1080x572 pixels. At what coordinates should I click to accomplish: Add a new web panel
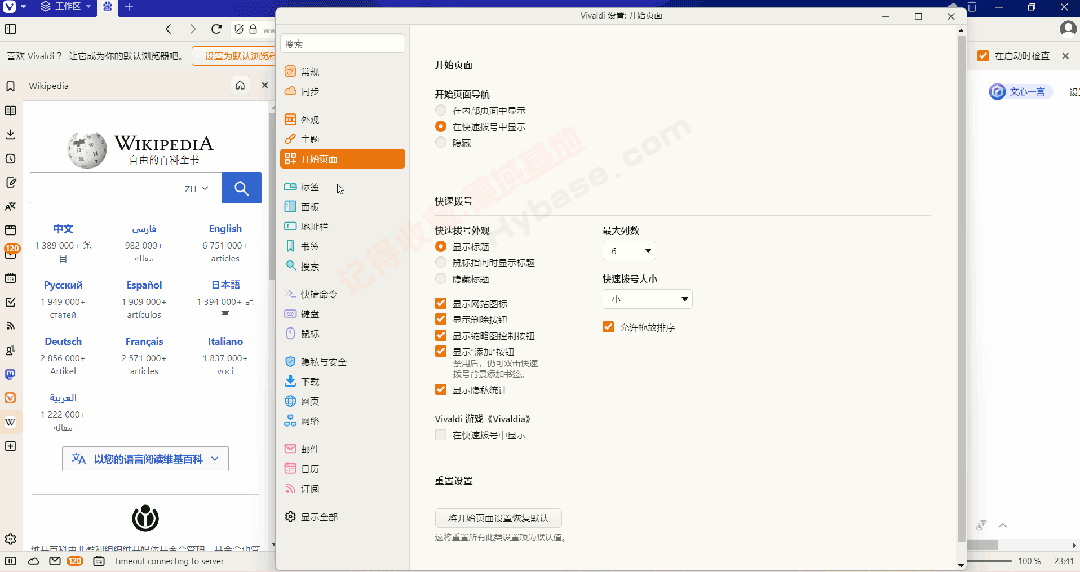(x=10, y=446)
